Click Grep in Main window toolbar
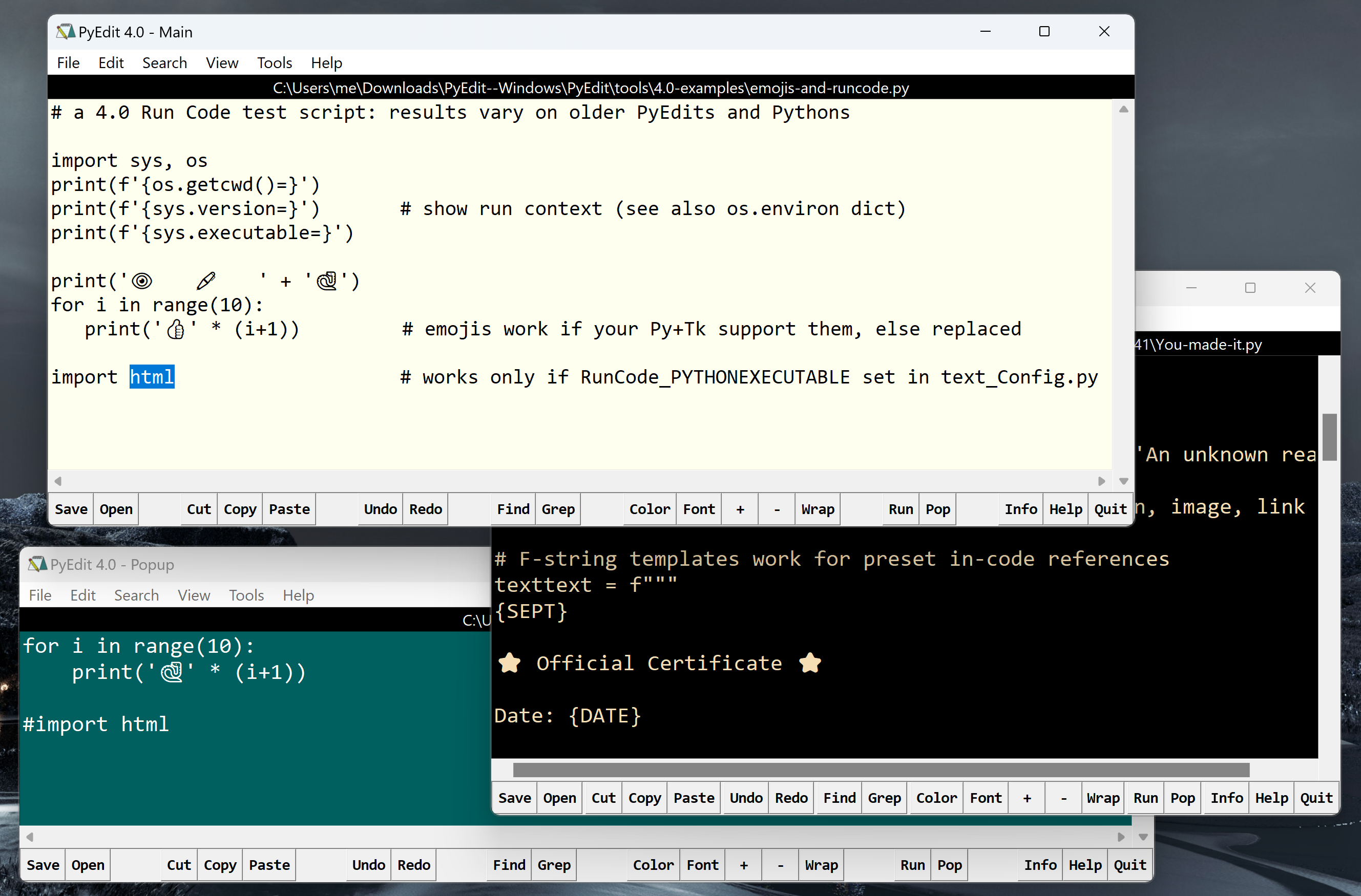This screenshot has height=896, width=1361. (x=558, y=508)
